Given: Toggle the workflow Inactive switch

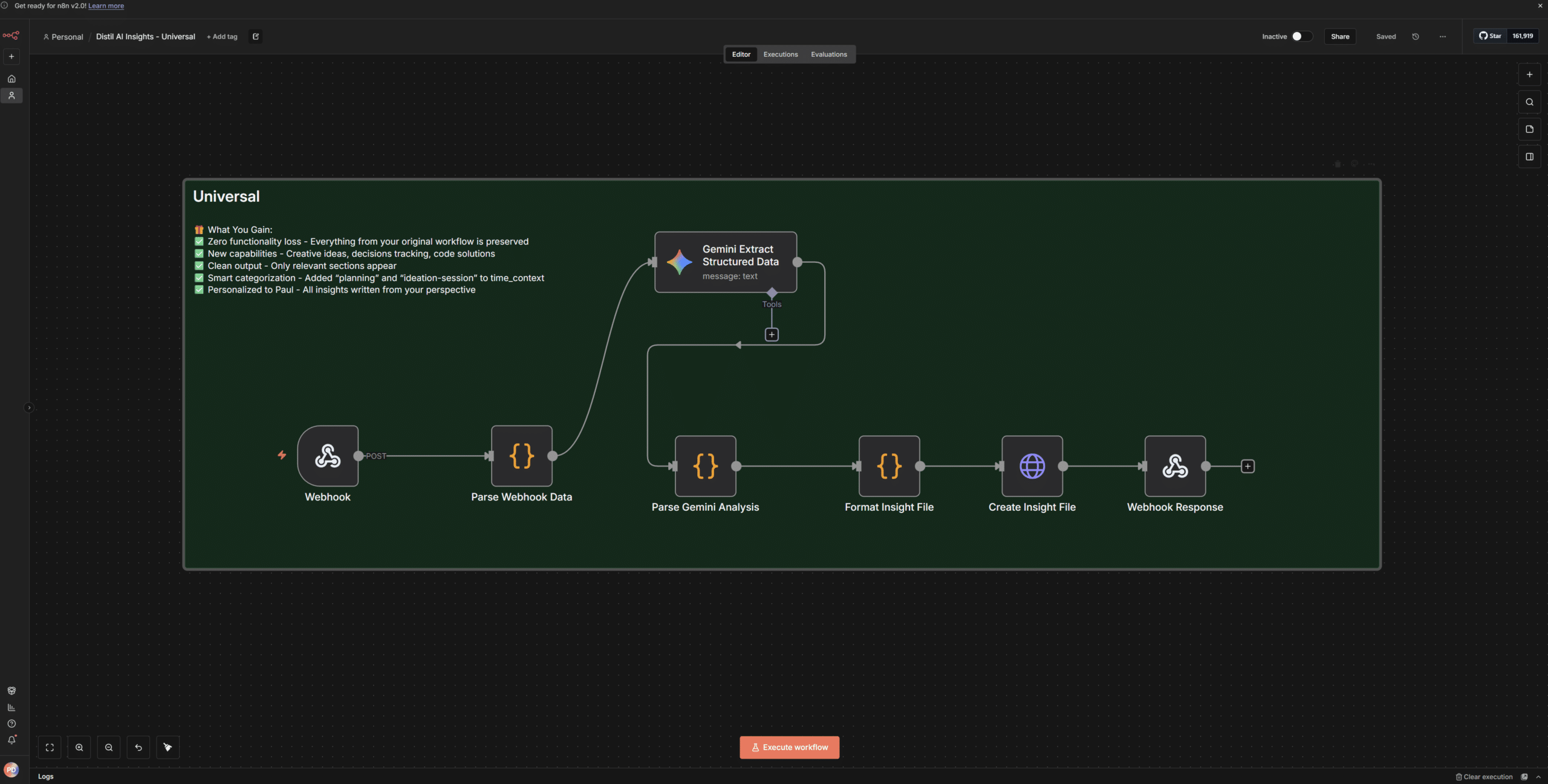Looking at the screenshot, I should [x=1302, y=36].
